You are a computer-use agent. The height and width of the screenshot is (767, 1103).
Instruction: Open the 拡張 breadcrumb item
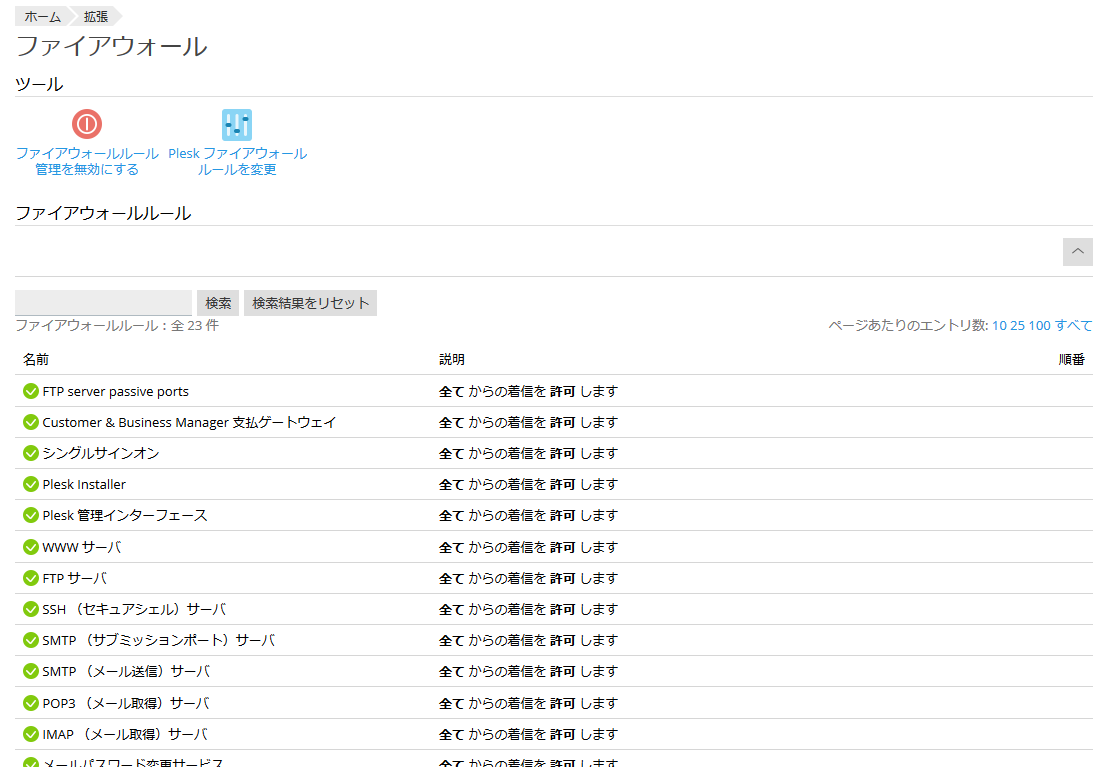coord(97,17)
